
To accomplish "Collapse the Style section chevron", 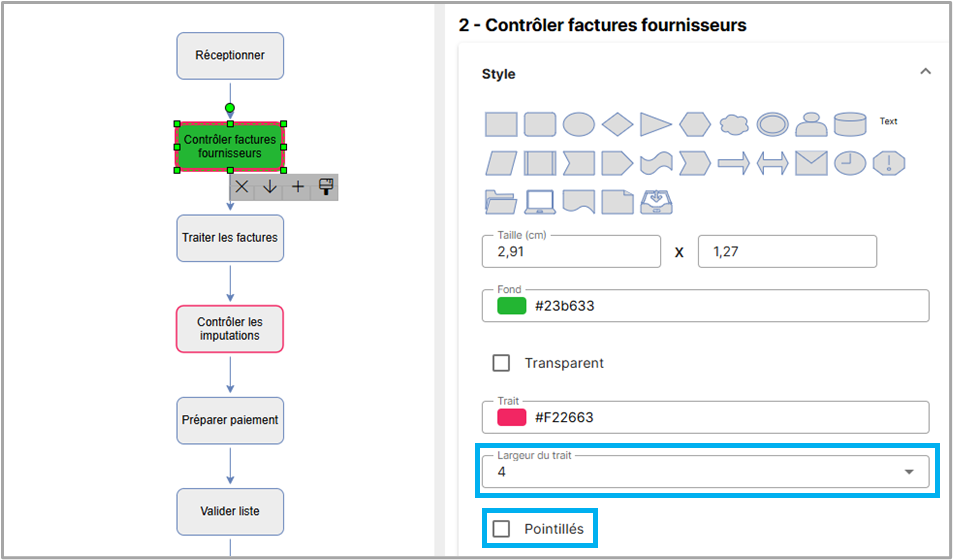I will tap(925, 72).
